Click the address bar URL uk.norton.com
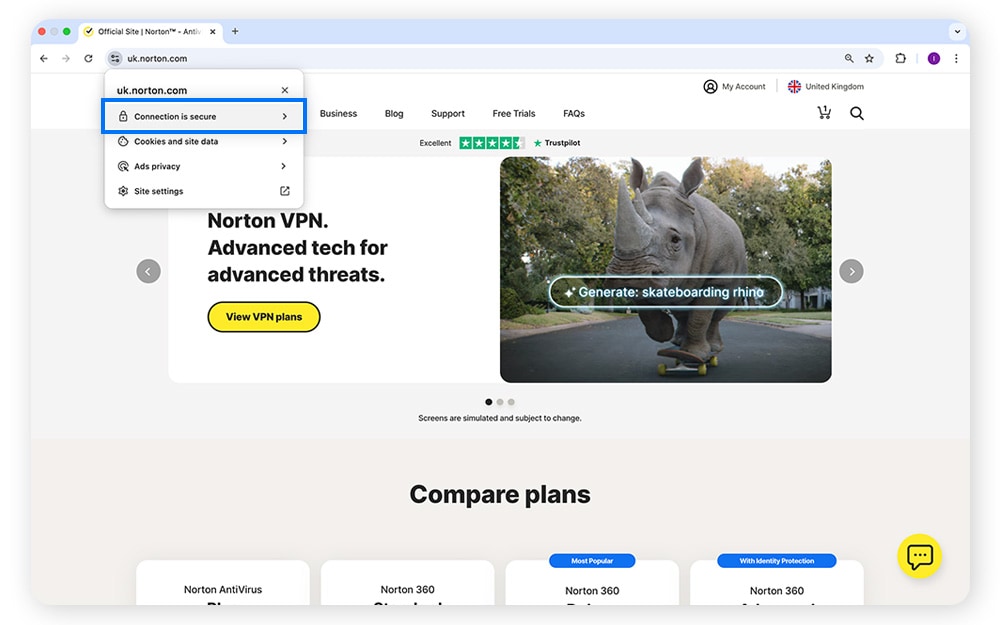The width and height of the screenshot is (1000, 625). 157,58
